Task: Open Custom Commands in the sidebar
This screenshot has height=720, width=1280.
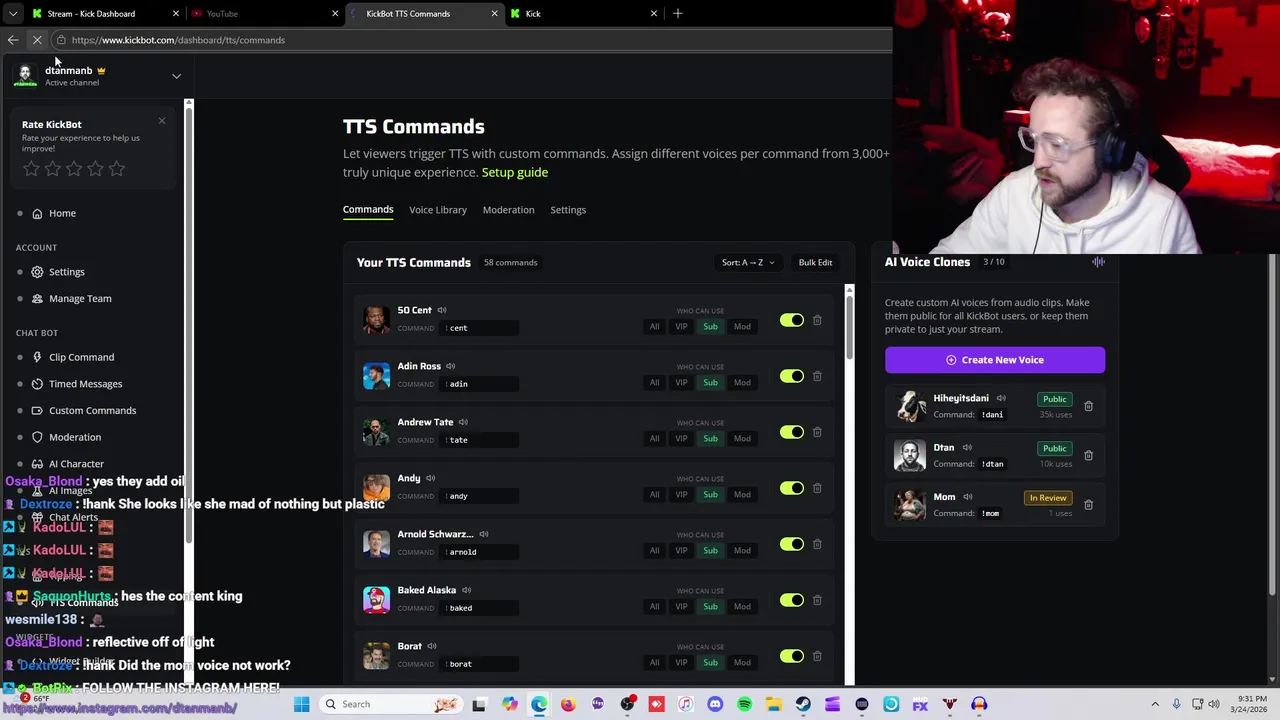Action: tap(93, 410)
